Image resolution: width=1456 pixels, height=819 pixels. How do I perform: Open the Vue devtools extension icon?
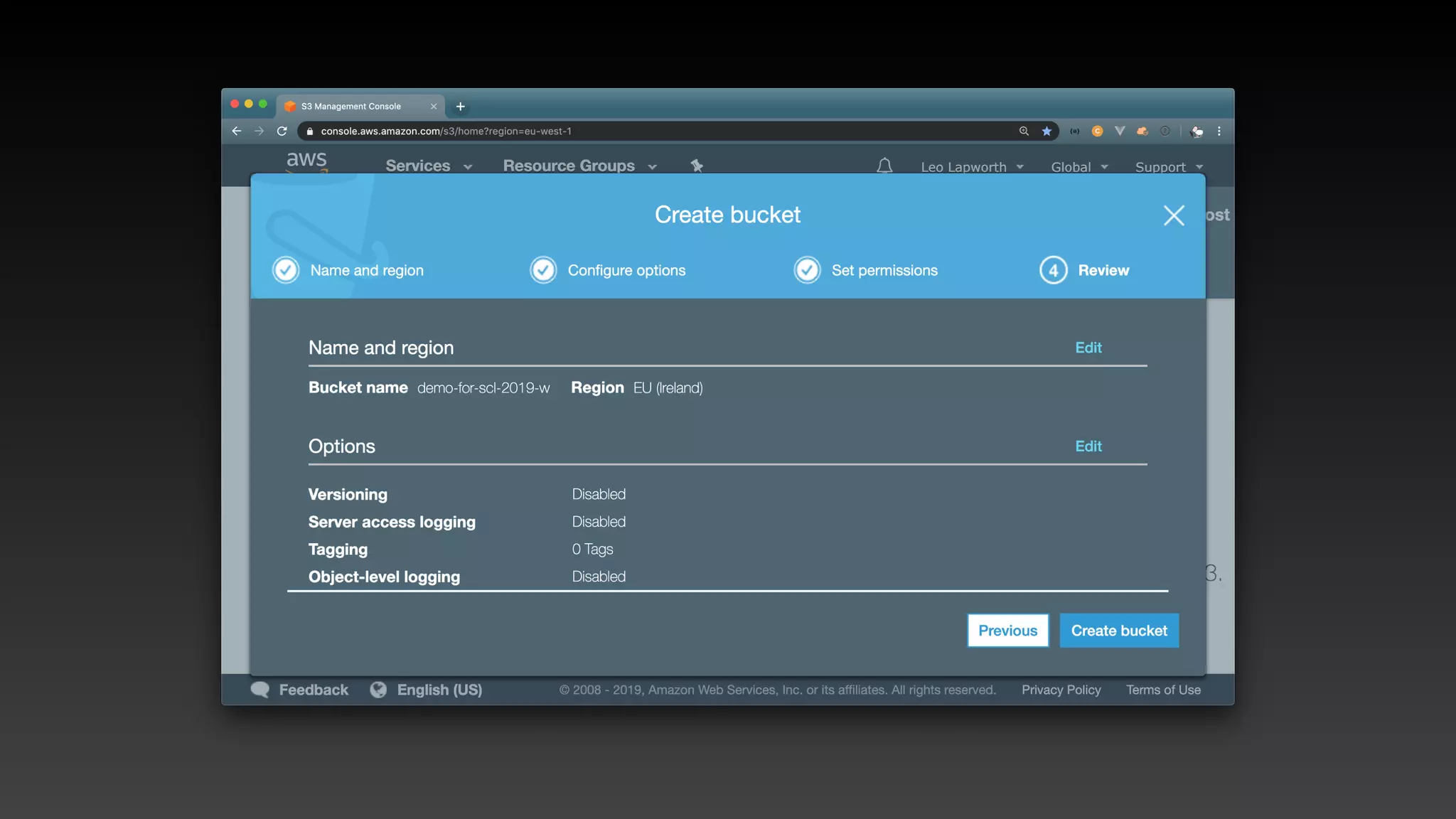click(1120, 132)
